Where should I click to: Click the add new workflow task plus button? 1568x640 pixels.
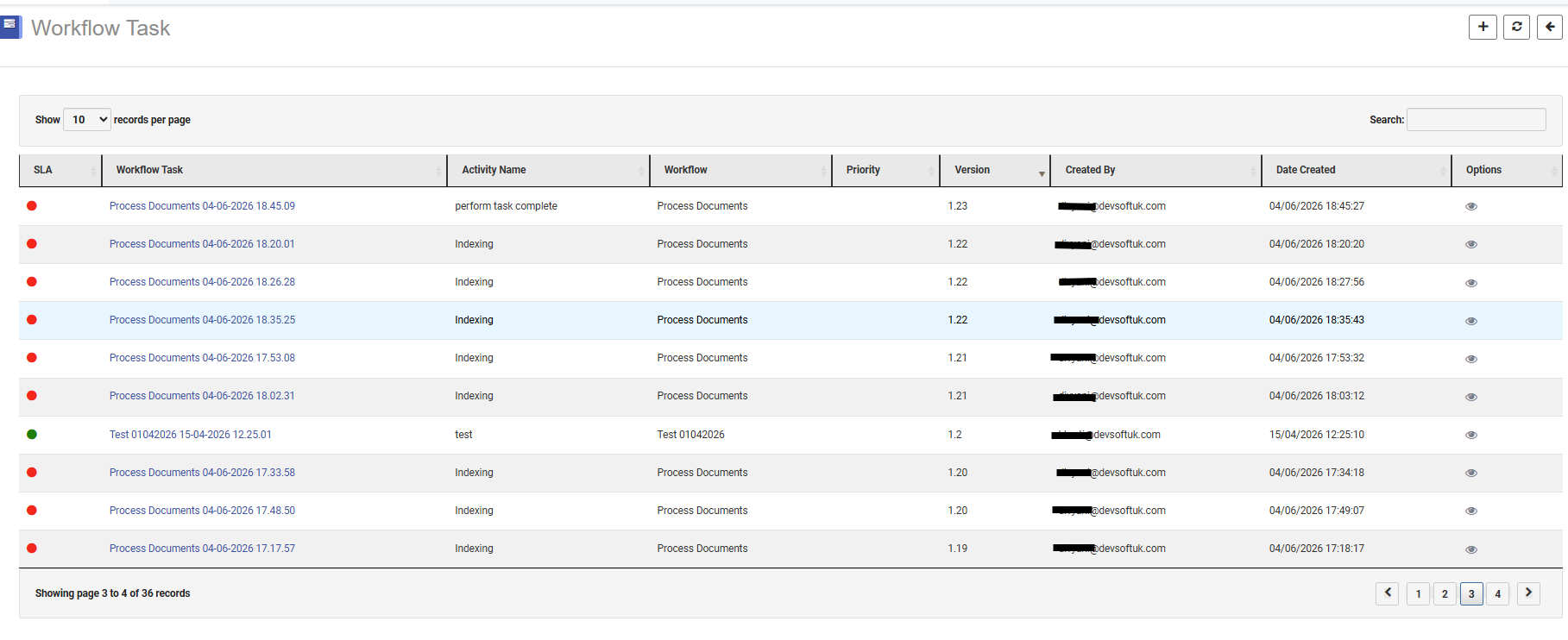(x=1483, y=27)
